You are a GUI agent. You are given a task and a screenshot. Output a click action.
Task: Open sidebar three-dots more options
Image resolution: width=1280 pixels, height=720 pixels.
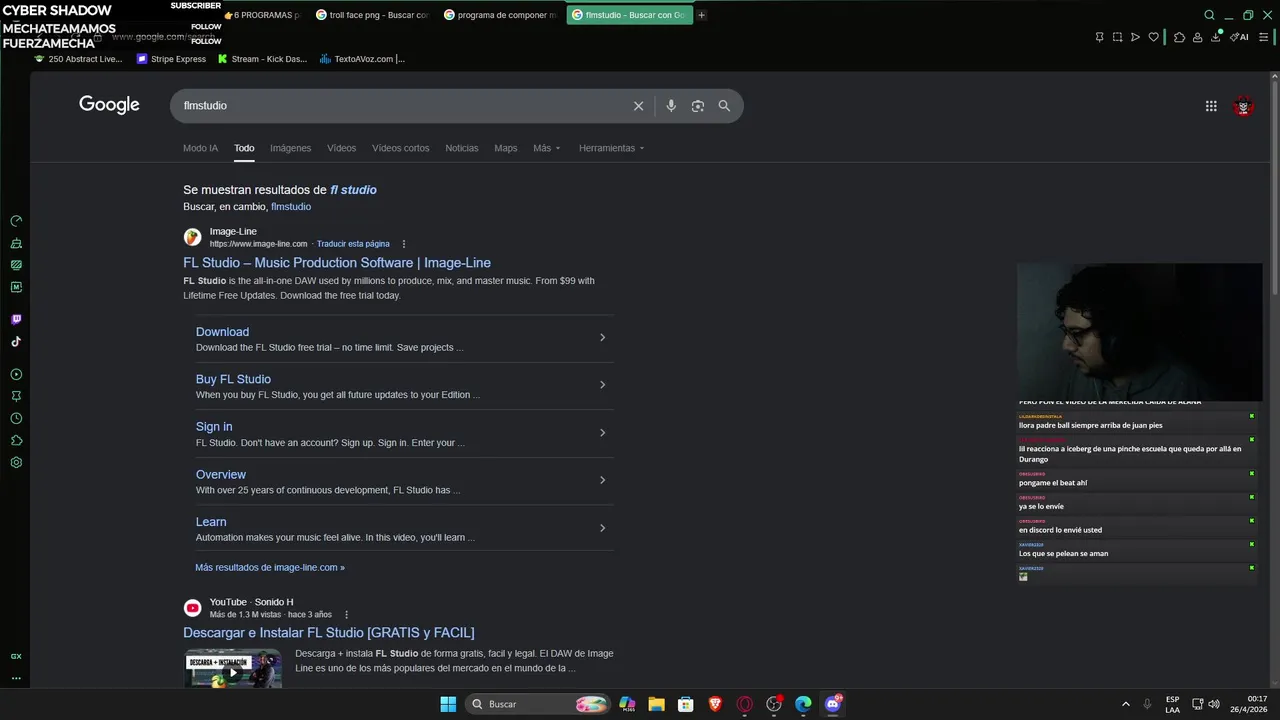coord(16,678)
